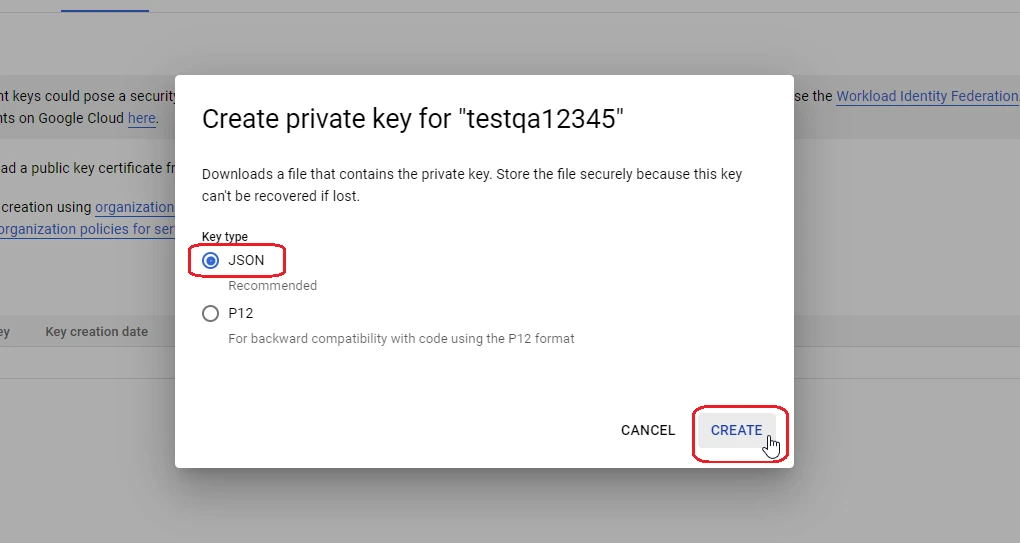The image size is (1020, 543).
Task: Click the "Recommended" hint under JSON
Action: coord(273,285)
